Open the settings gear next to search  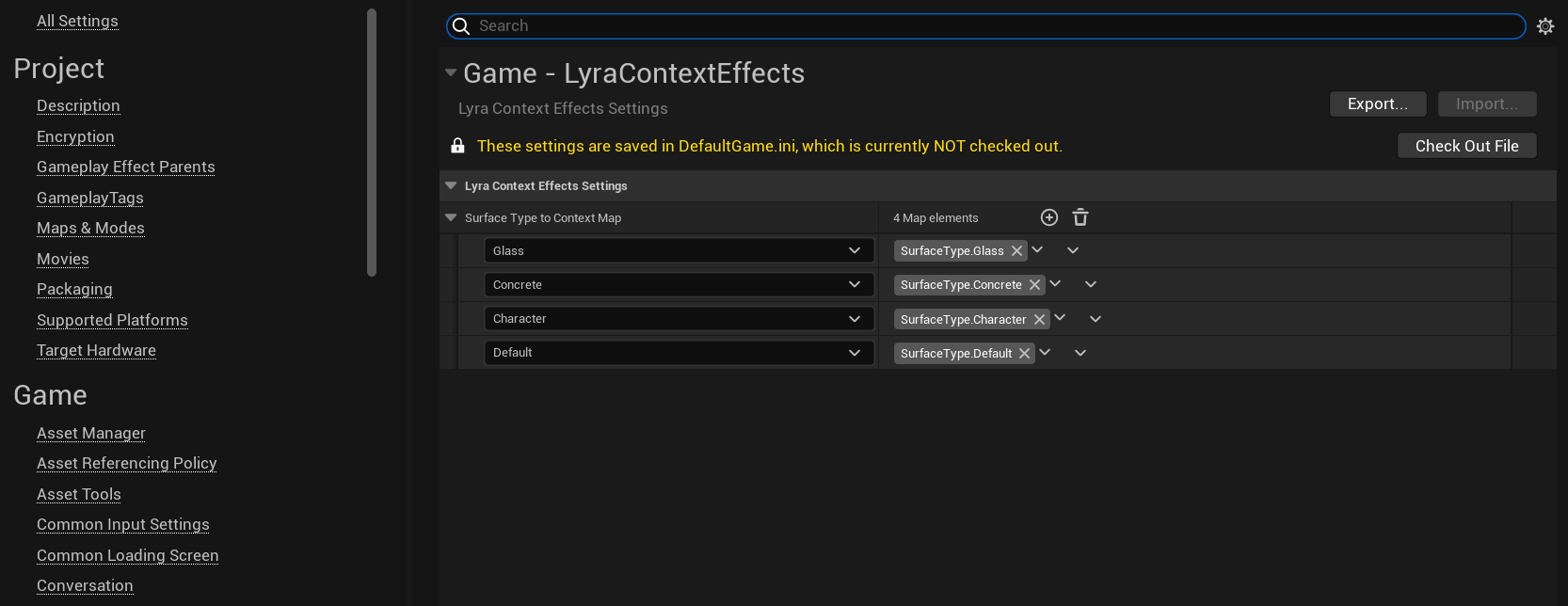click(x=1545, y=26)
